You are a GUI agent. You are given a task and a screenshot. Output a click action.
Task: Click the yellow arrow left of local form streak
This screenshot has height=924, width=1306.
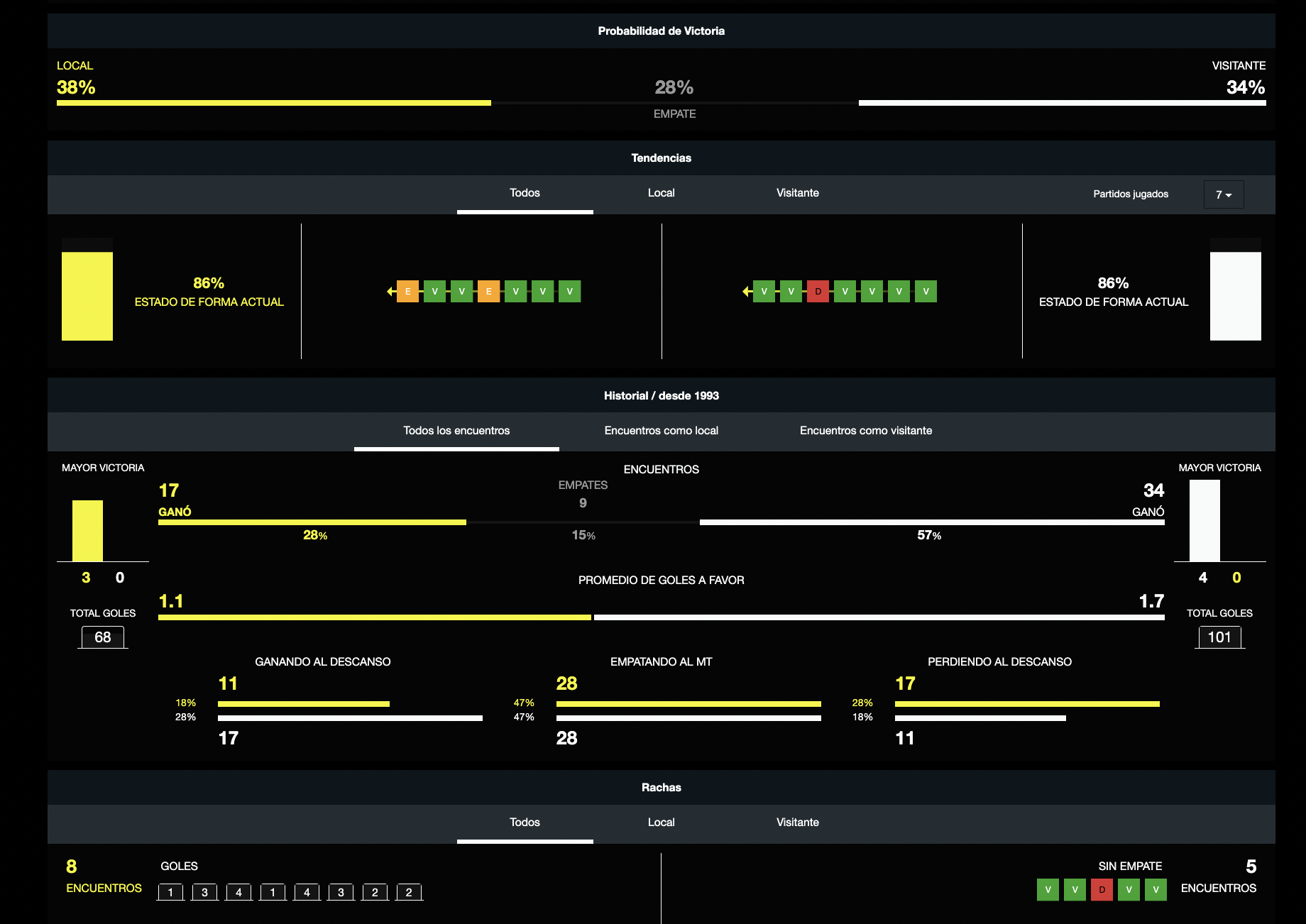click(391, 292)
